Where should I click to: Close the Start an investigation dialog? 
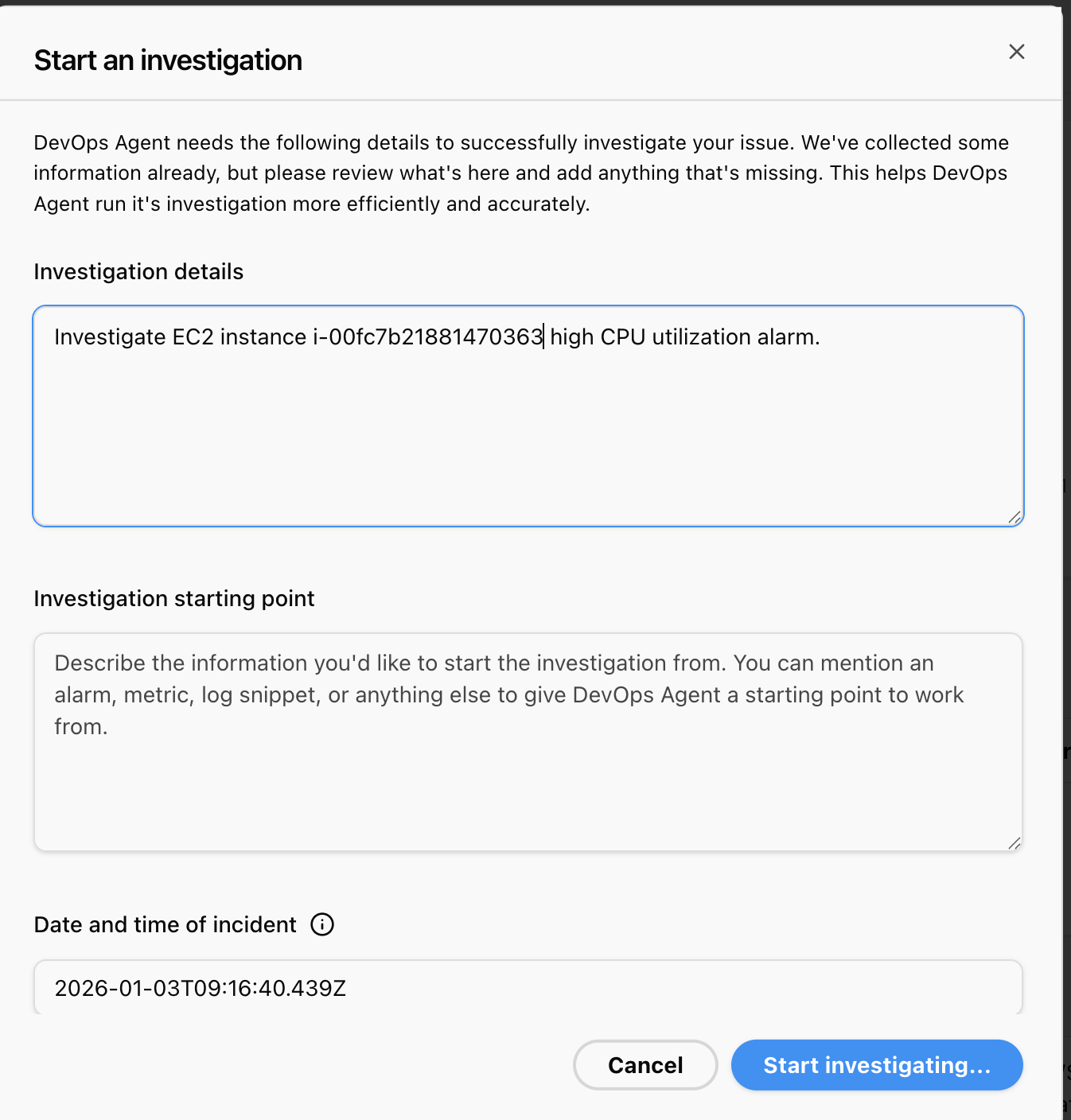tap(1016, 52)
